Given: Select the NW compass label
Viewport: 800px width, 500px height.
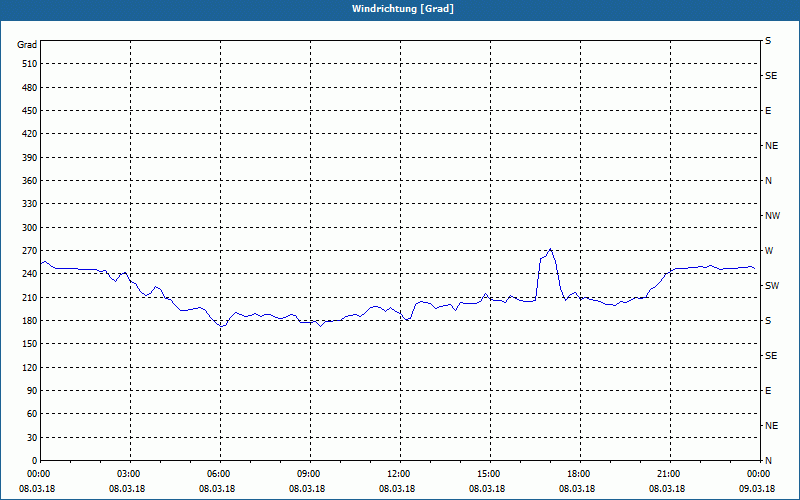Looking at the screenshot, I should click(x=772, y=216).
